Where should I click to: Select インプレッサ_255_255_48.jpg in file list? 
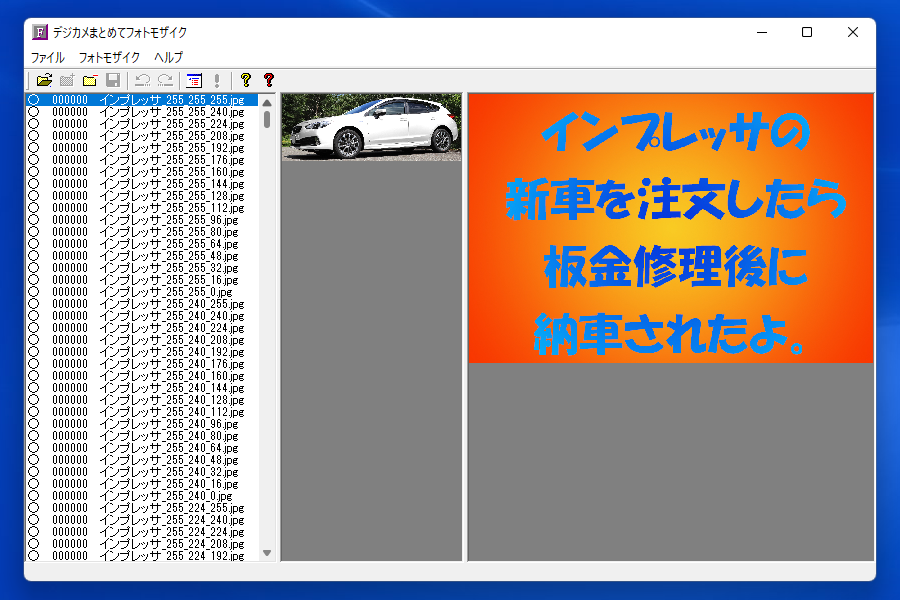[142, 256]
